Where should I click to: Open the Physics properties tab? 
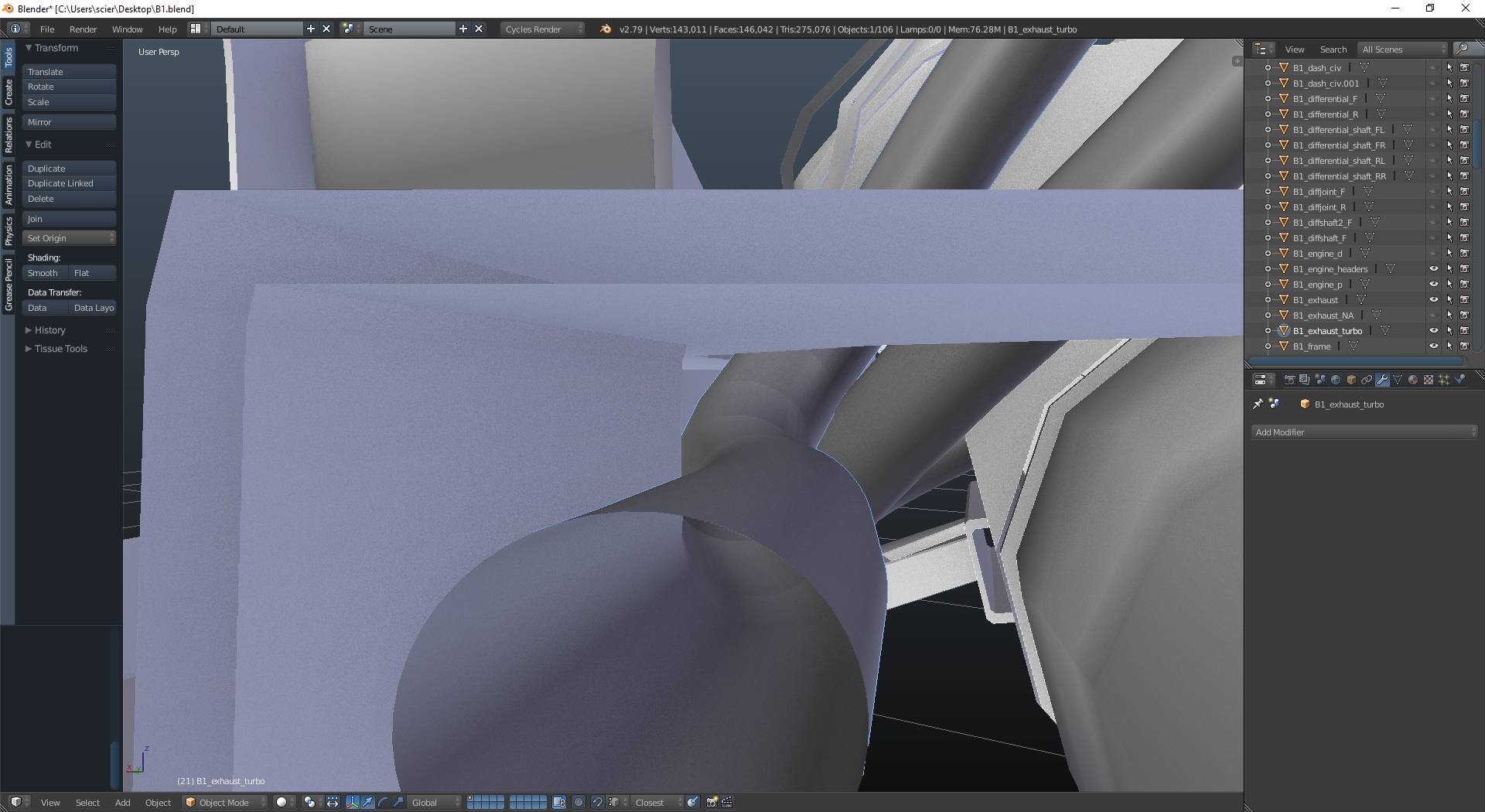[1459, 380]
